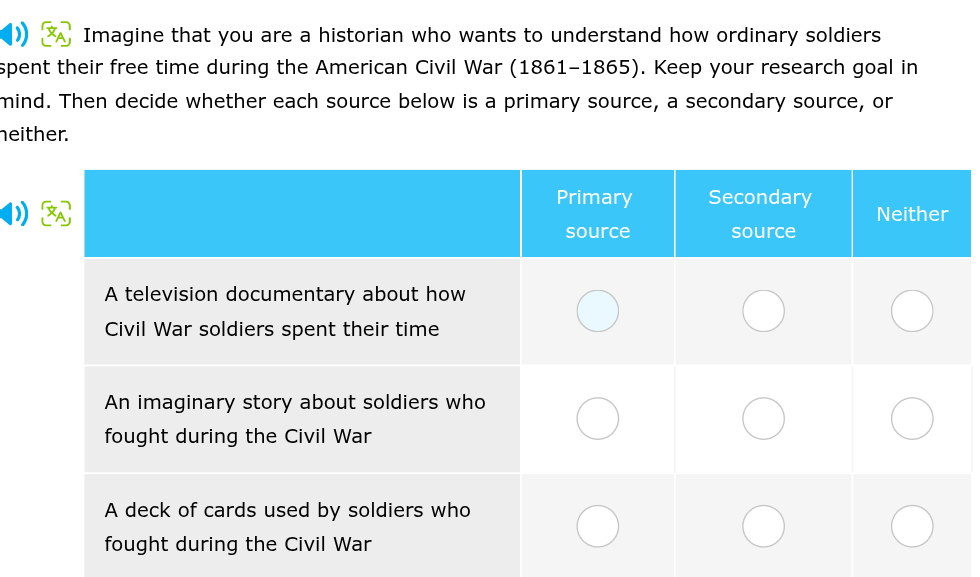
Task: Click the deck of cards row label
Action: click(x=287, y=527)
